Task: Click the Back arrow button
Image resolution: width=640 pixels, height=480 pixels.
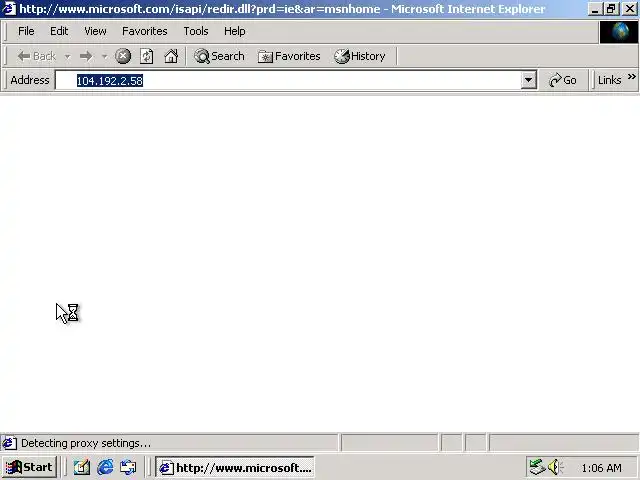Action: coord(37,56)
